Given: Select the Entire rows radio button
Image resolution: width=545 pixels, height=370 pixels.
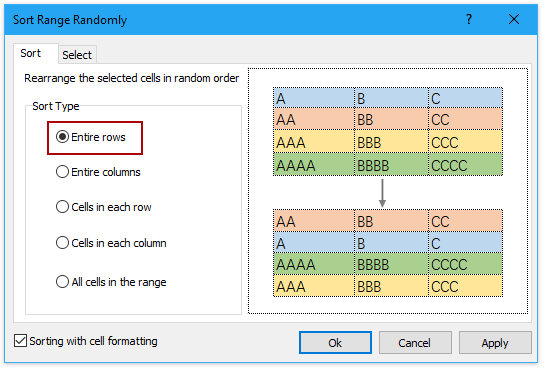Looking at the screenshot, I should click(x=62, y=137).
